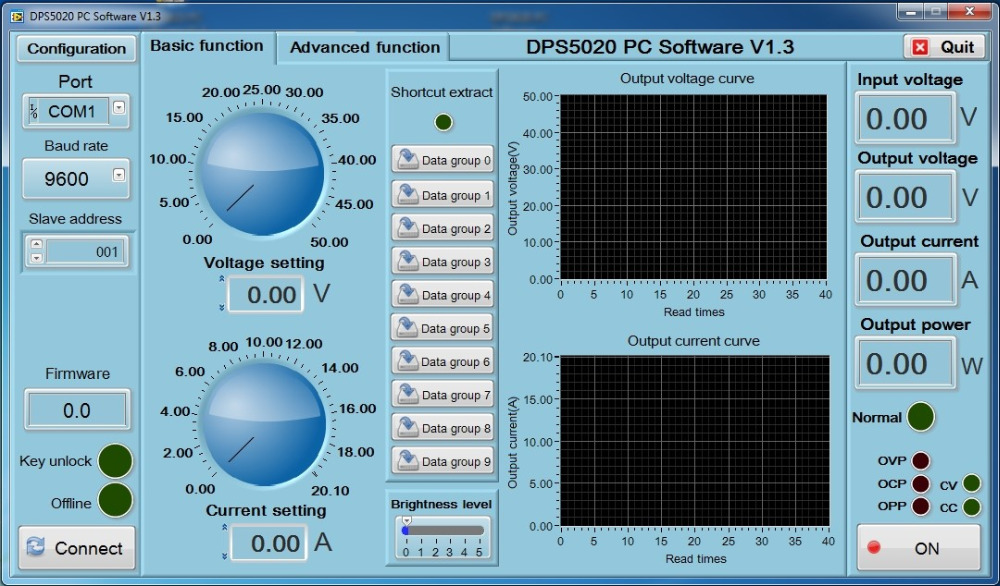Click the Voltage setting value field

265,294
